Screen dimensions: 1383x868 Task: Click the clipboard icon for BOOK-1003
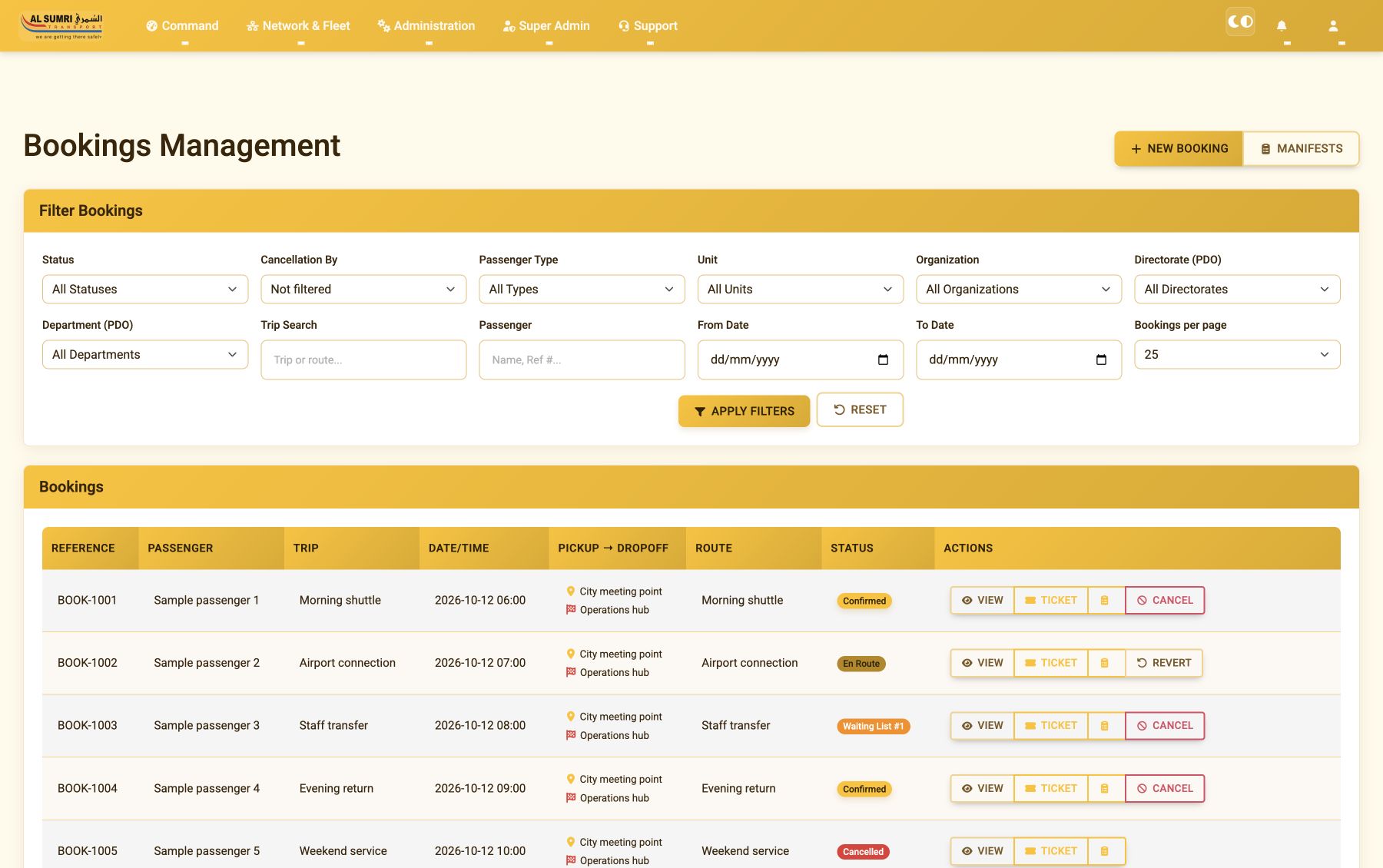point(1106,725)
